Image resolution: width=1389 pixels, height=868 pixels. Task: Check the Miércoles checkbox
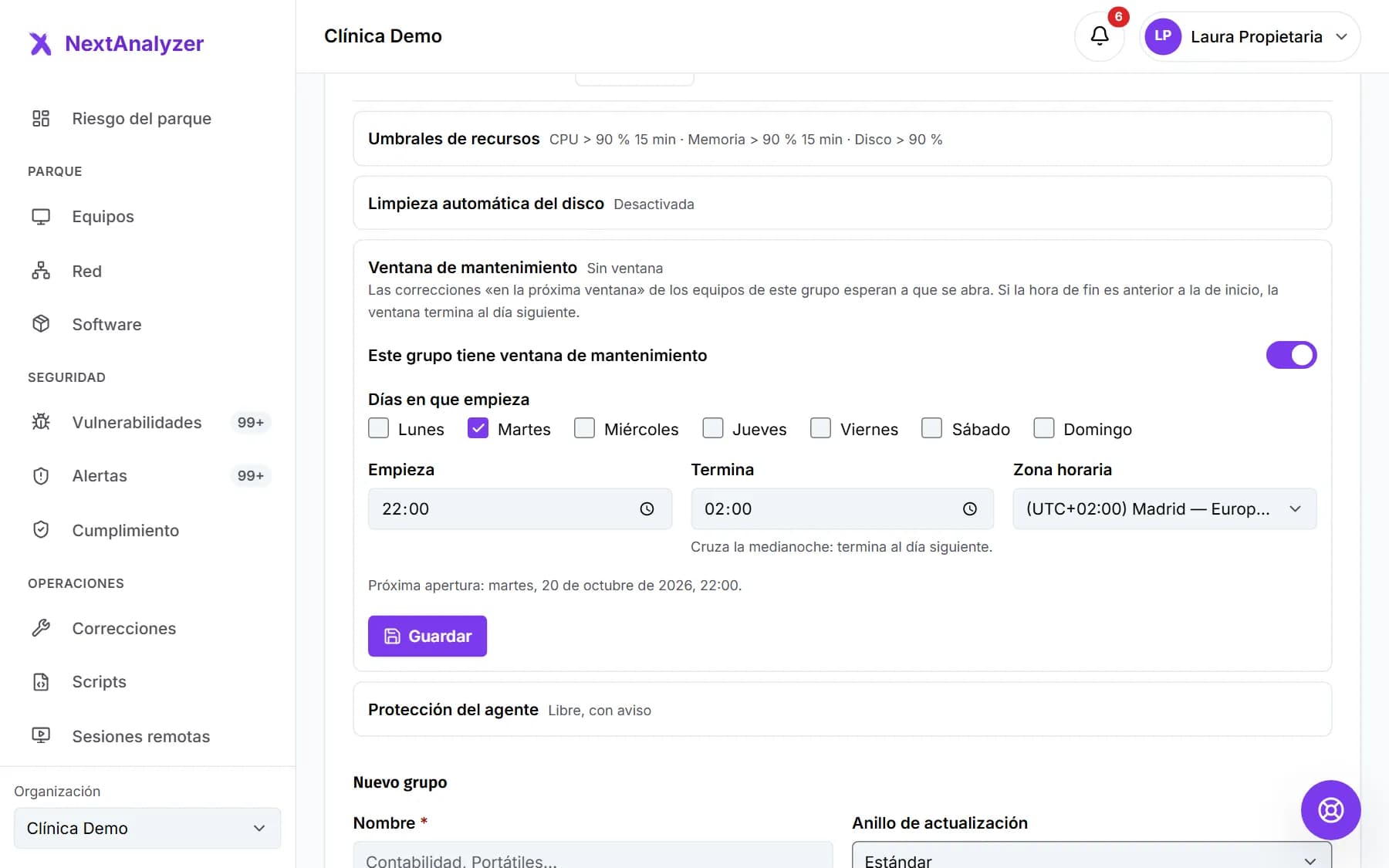pos(584,428)
